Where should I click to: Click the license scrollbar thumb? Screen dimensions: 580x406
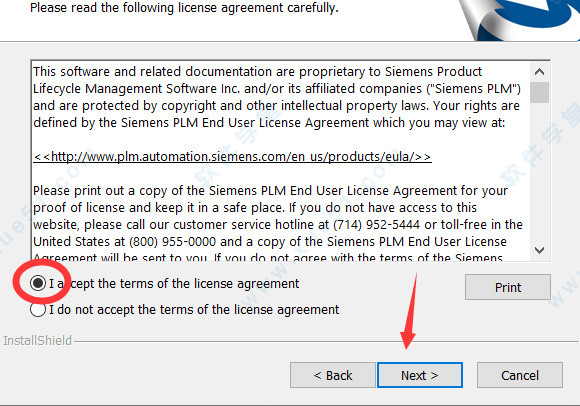(539, 92)
